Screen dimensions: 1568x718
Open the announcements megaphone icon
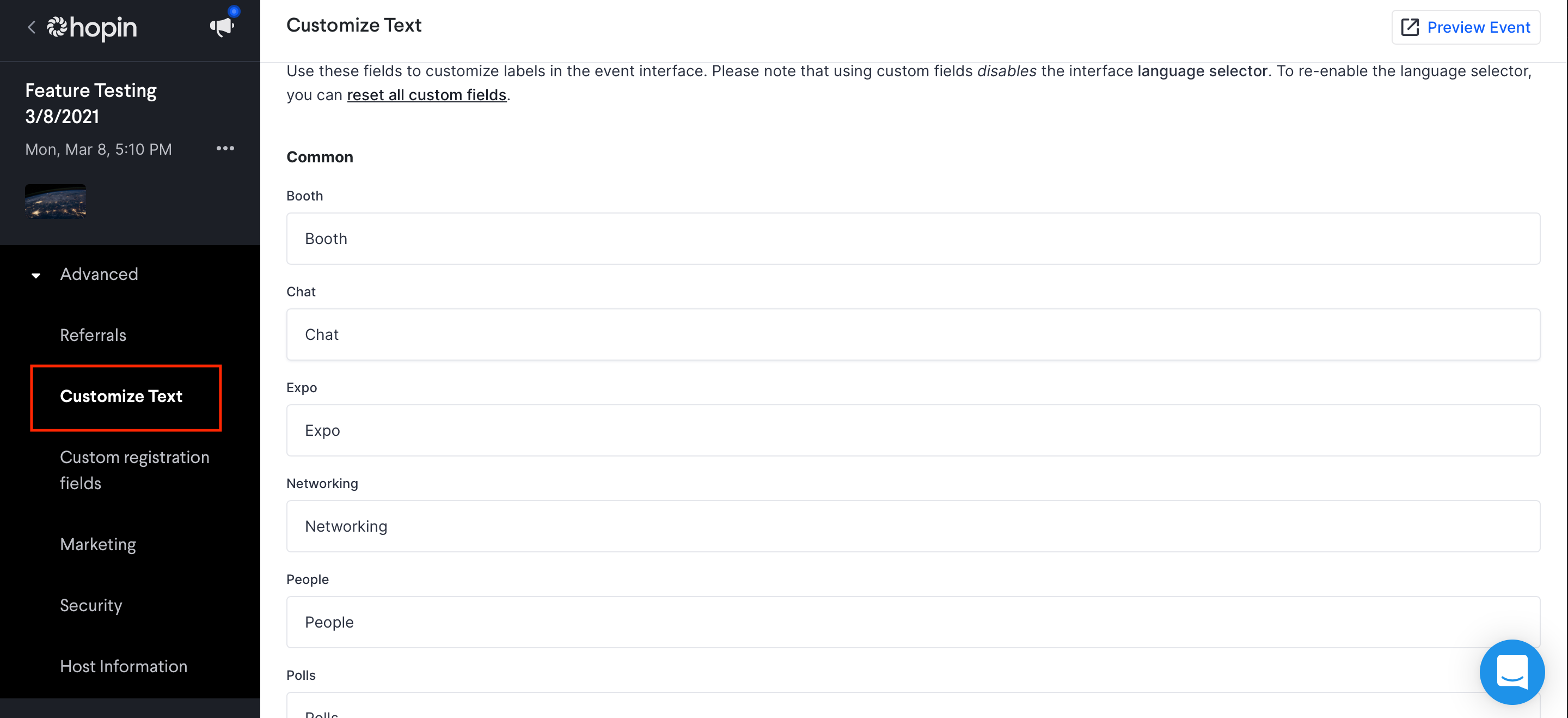[x=222, y=26]
